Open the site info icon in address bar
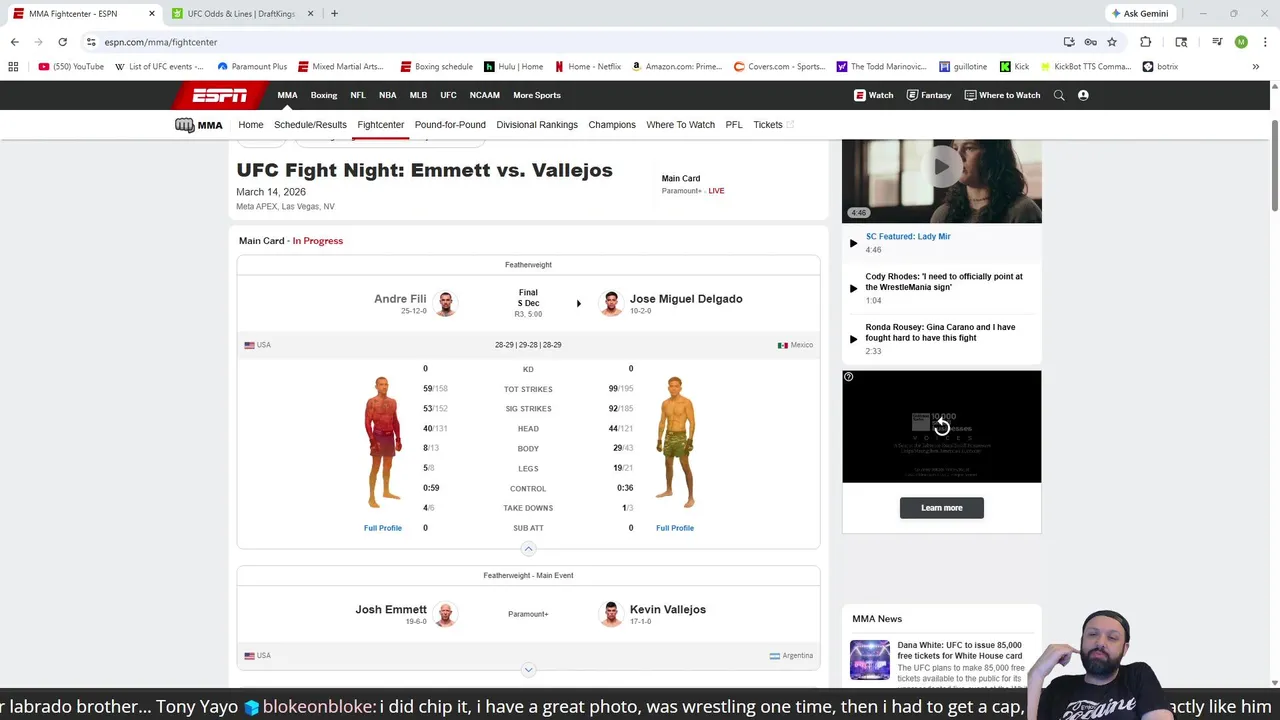 91,42
